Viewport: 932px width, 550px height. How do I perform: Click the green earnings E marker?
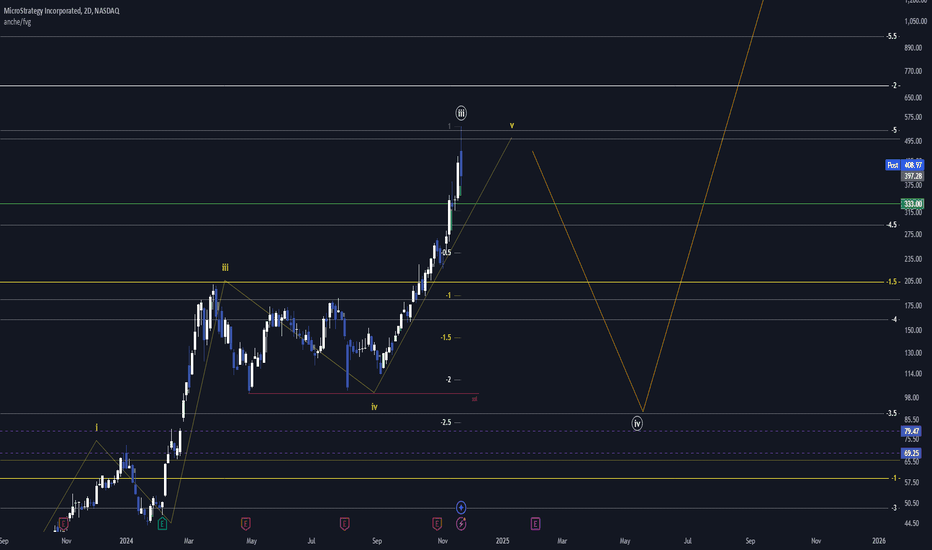pyautogui.click(x=162, y=524)
